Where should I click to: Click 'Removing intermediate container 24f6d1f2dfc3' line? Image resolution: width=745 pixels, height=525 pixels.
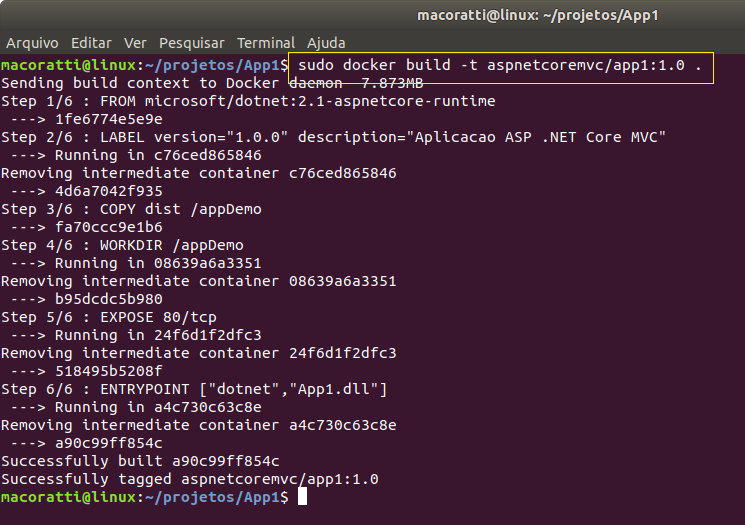(x=199, y=353)
